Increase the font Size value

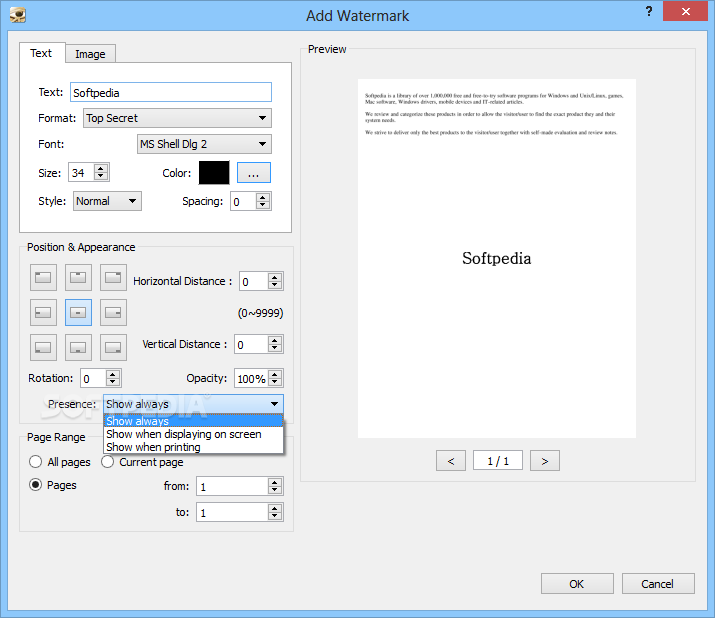[101, 168]
